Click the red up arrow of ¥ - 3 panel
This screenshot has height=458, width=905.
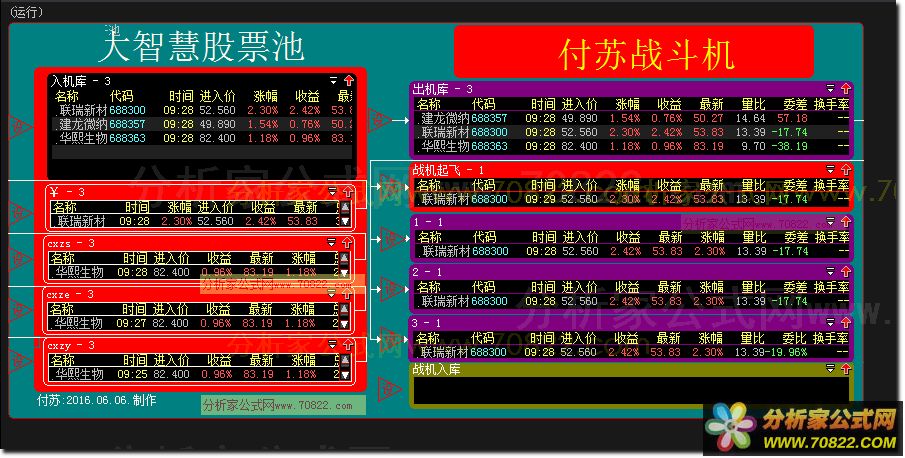coord(348,192)
